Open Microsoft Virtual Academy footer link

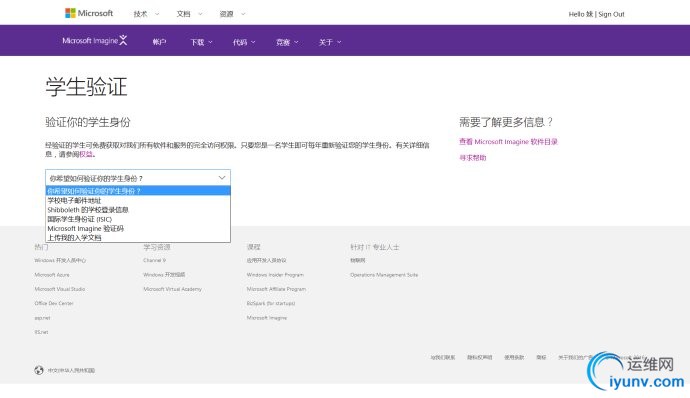click(172, 289)
